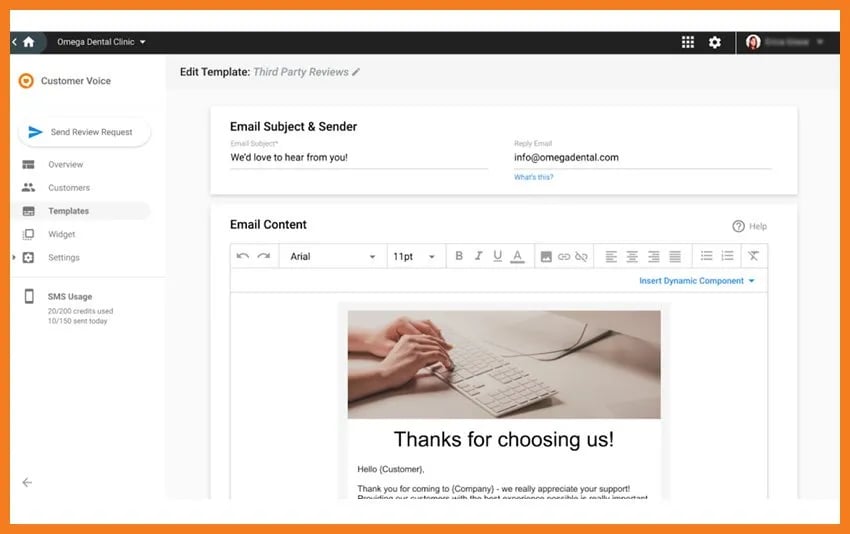Click the Email Subject input field
The width and height of the screenshot is (850, 534).
pyautogui.click(x=358, y=158)
